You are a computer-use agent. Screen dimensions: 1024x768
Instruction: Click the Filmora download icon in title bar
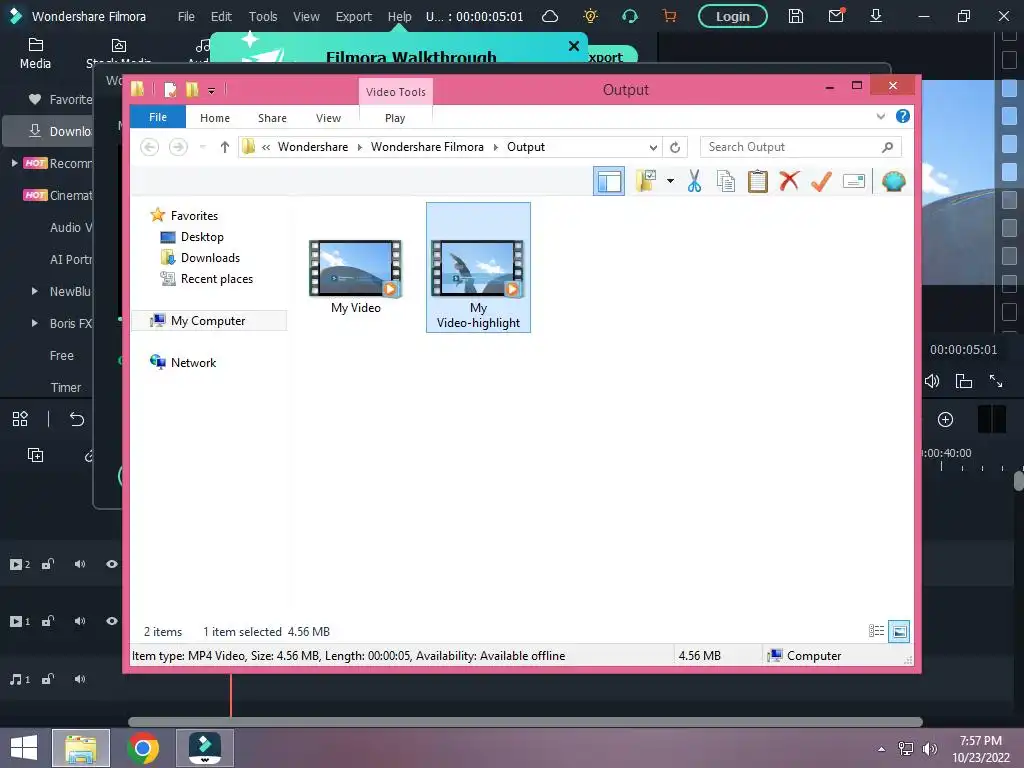pyautogui.click(x=876, y=16)
